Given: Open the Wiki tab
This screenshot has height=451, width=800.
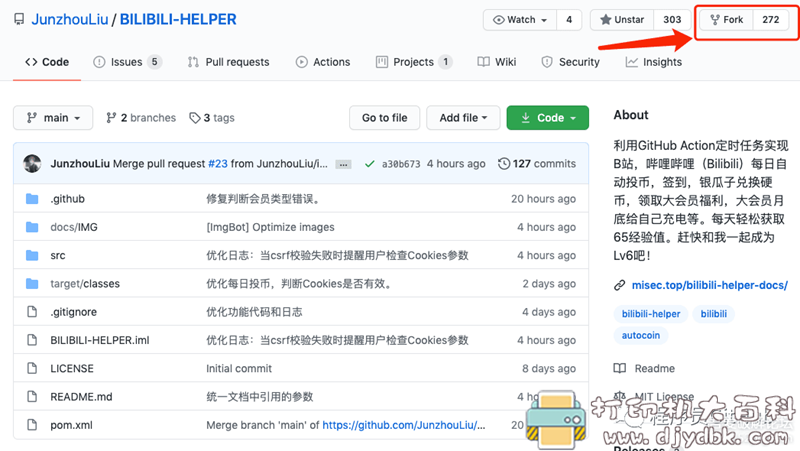Looking at the screenshot, I should click(x=496, y=62).
